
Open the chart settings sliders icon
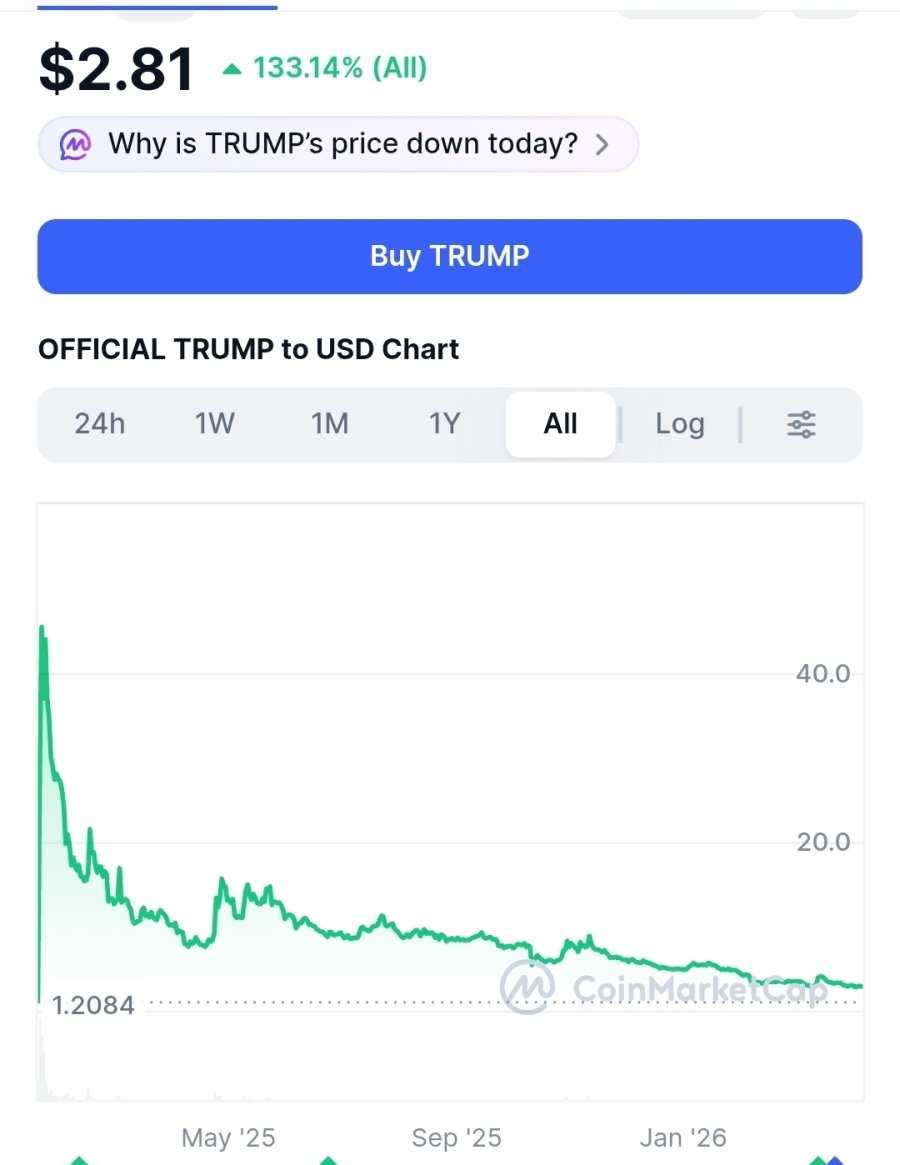[801, 424]
